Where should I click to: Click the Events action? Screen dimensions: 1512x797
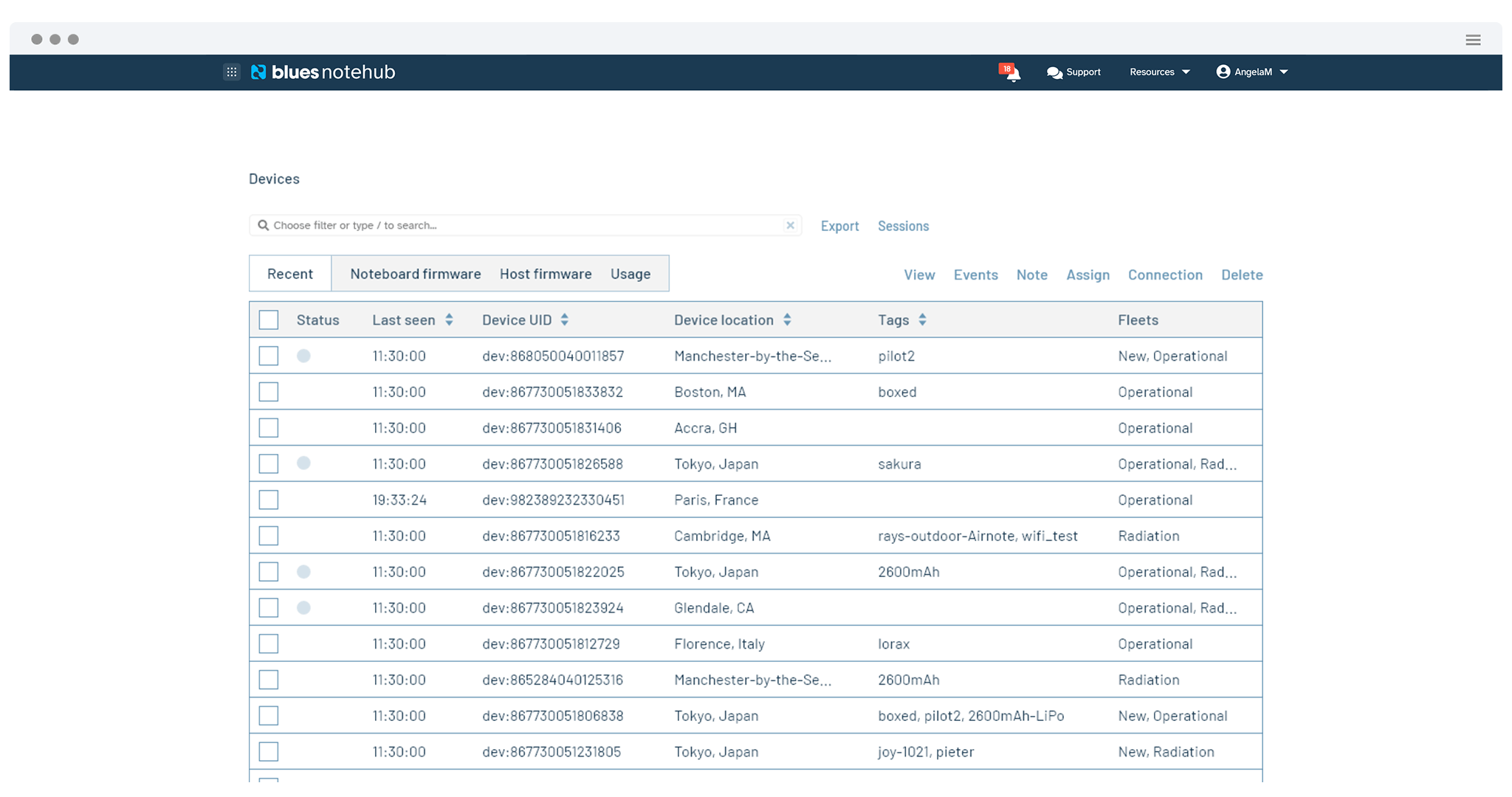coord(975,275)
